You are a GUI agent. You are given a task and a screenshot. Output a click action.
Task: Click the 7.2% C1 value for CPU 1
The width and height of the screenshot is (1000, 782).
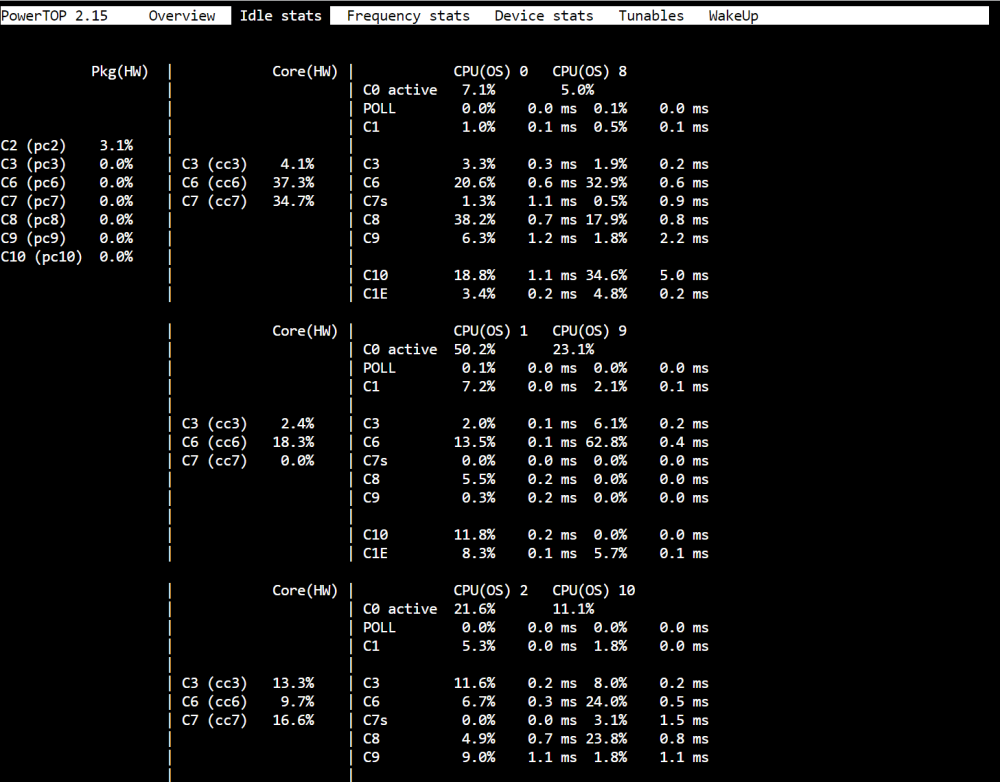pos(478,387)
